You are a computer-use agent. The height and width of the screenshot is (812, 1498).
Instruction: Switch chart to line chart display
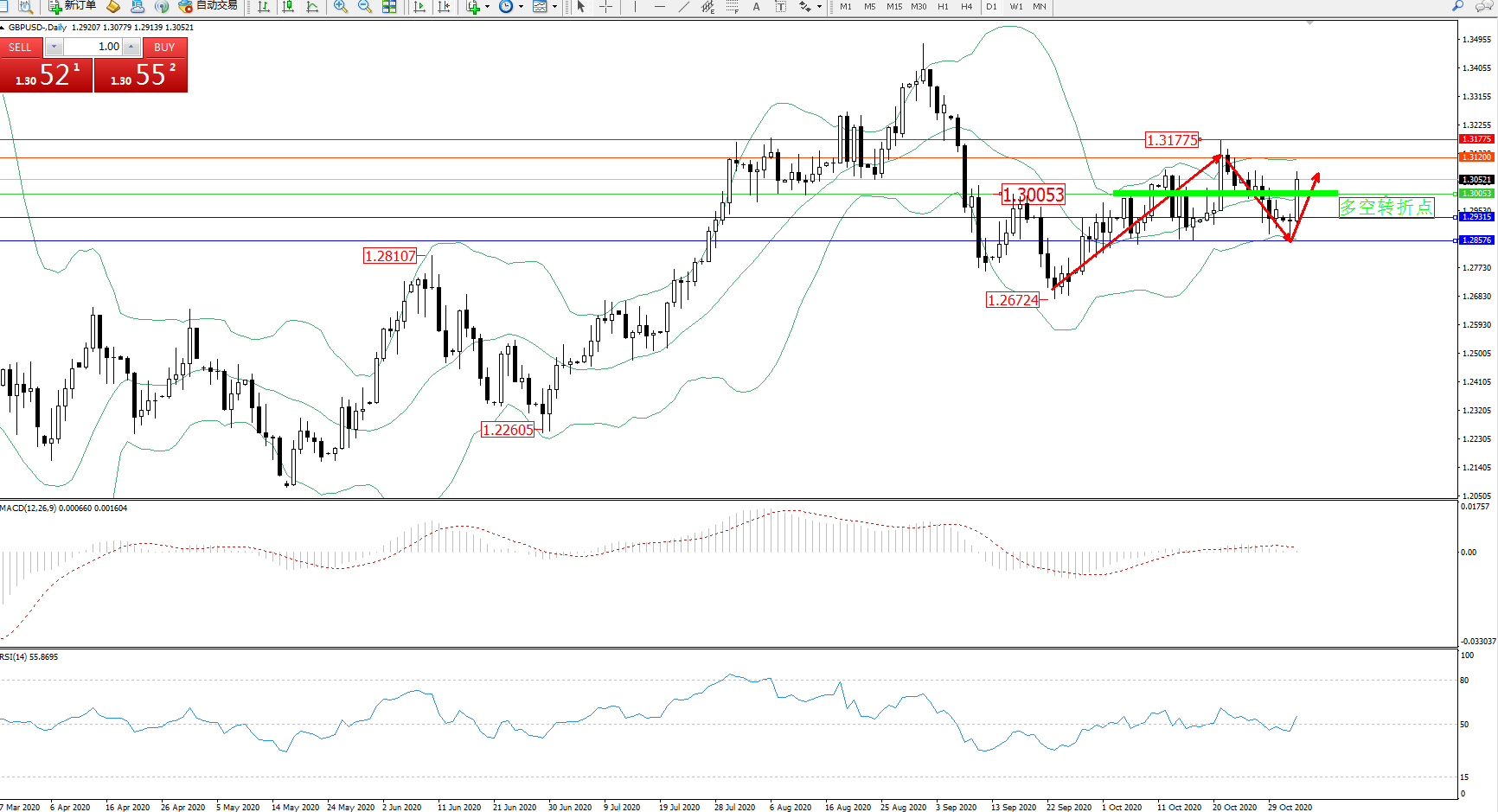[x=312, y=6]
